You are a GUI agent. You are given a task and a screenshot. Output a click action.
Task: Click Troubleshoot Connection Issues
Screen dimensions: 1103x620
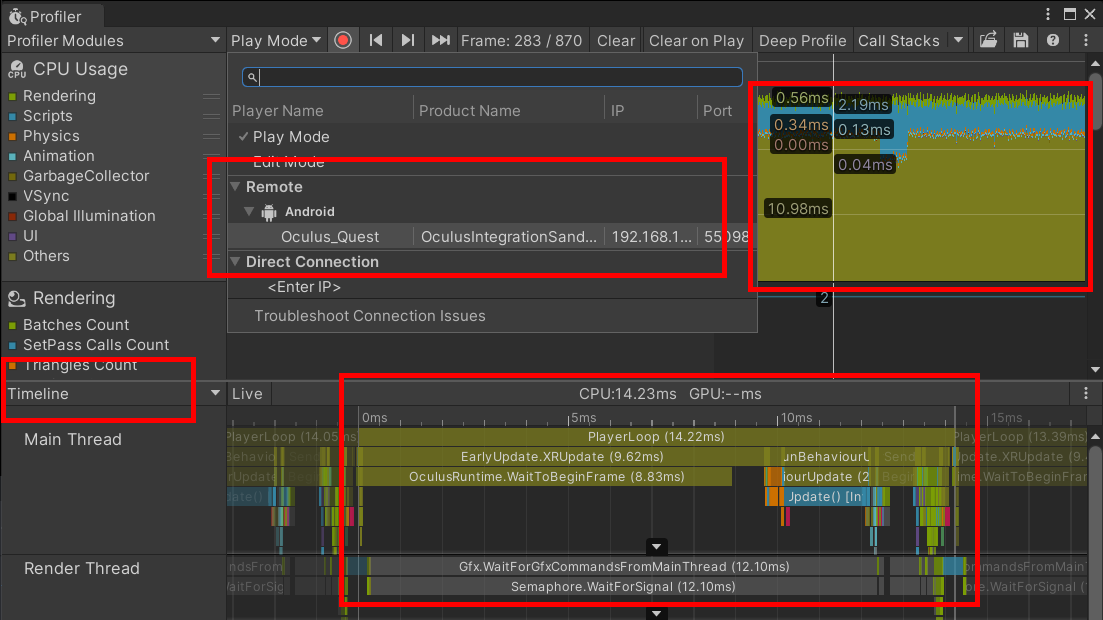369,316
